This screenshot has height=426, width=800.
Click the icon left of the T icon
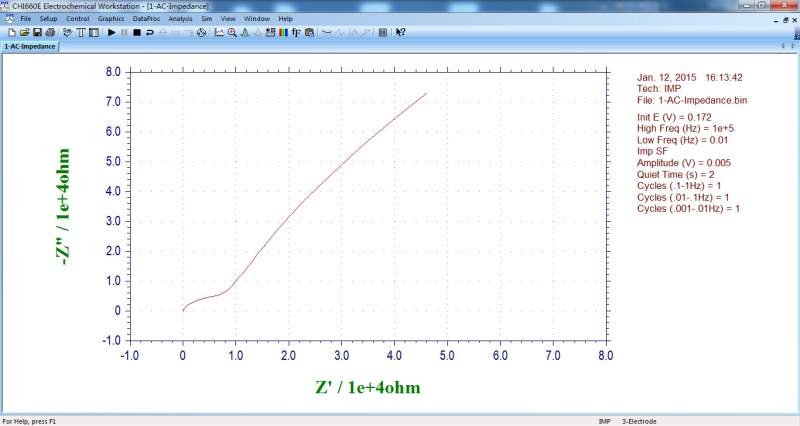(x=67, y=32)
